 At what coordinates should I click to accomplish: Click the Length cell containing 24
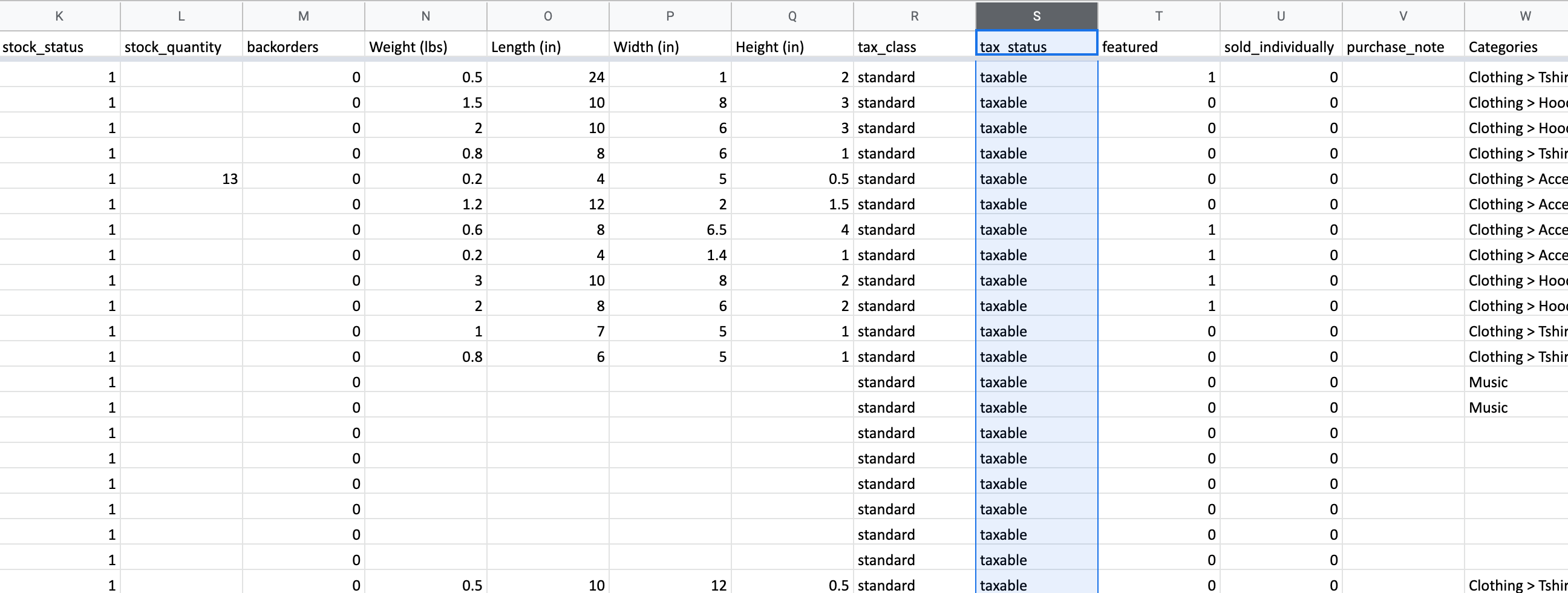pyautogui.click(x=548, y=77)
